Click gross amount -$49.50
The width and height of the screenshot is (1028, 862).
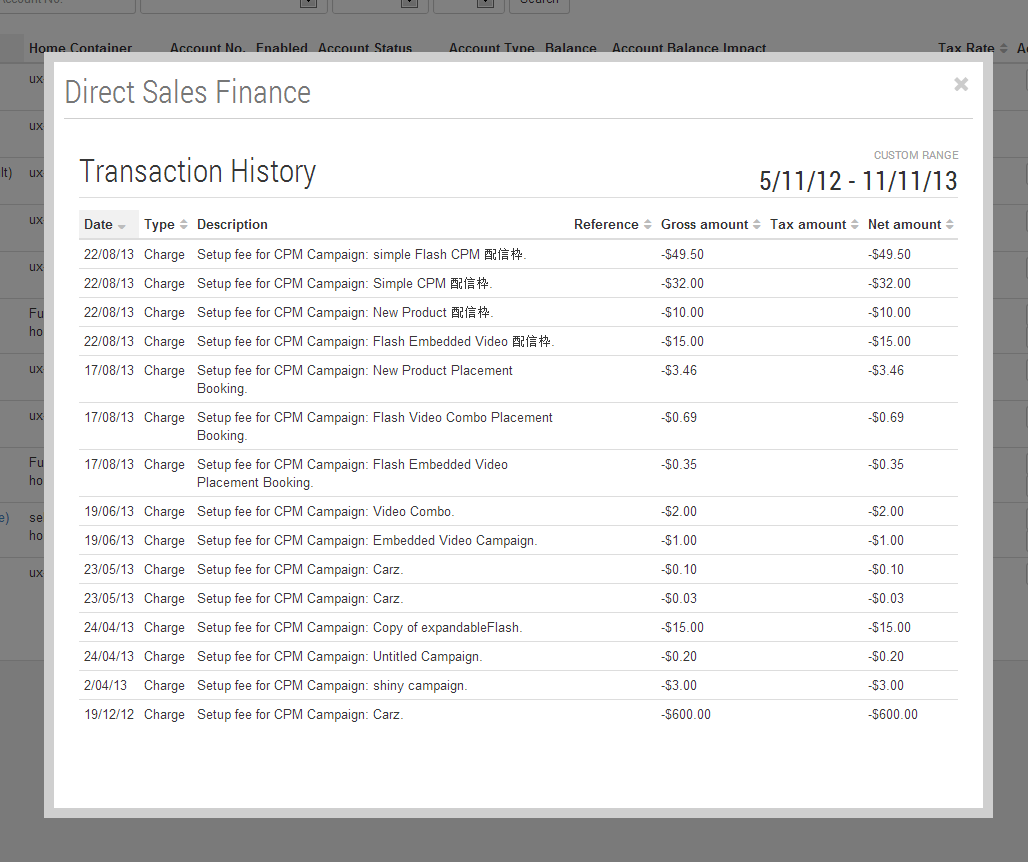pyautogui.click(x=682, y=254)
